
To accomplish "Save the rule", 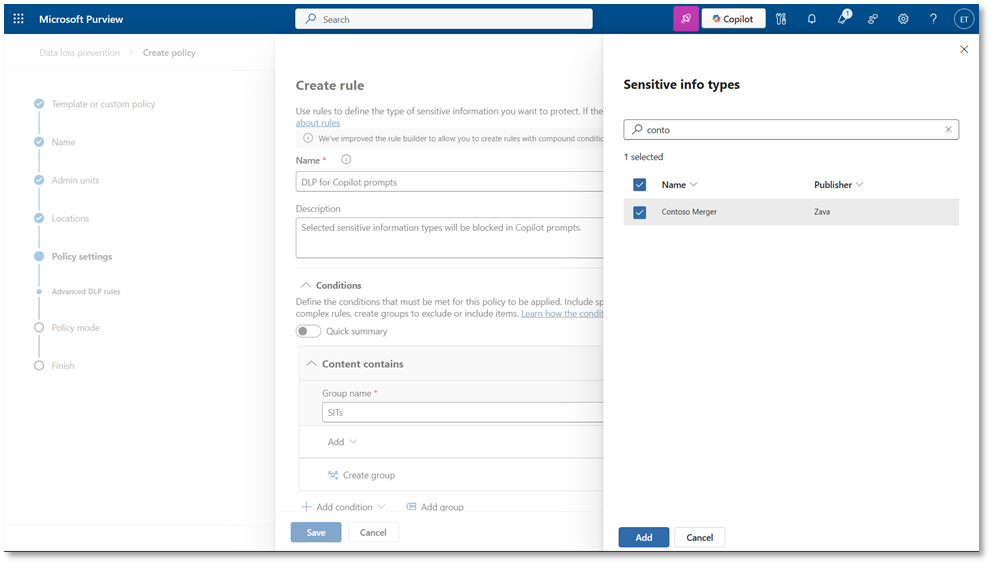I will point(316,532).
